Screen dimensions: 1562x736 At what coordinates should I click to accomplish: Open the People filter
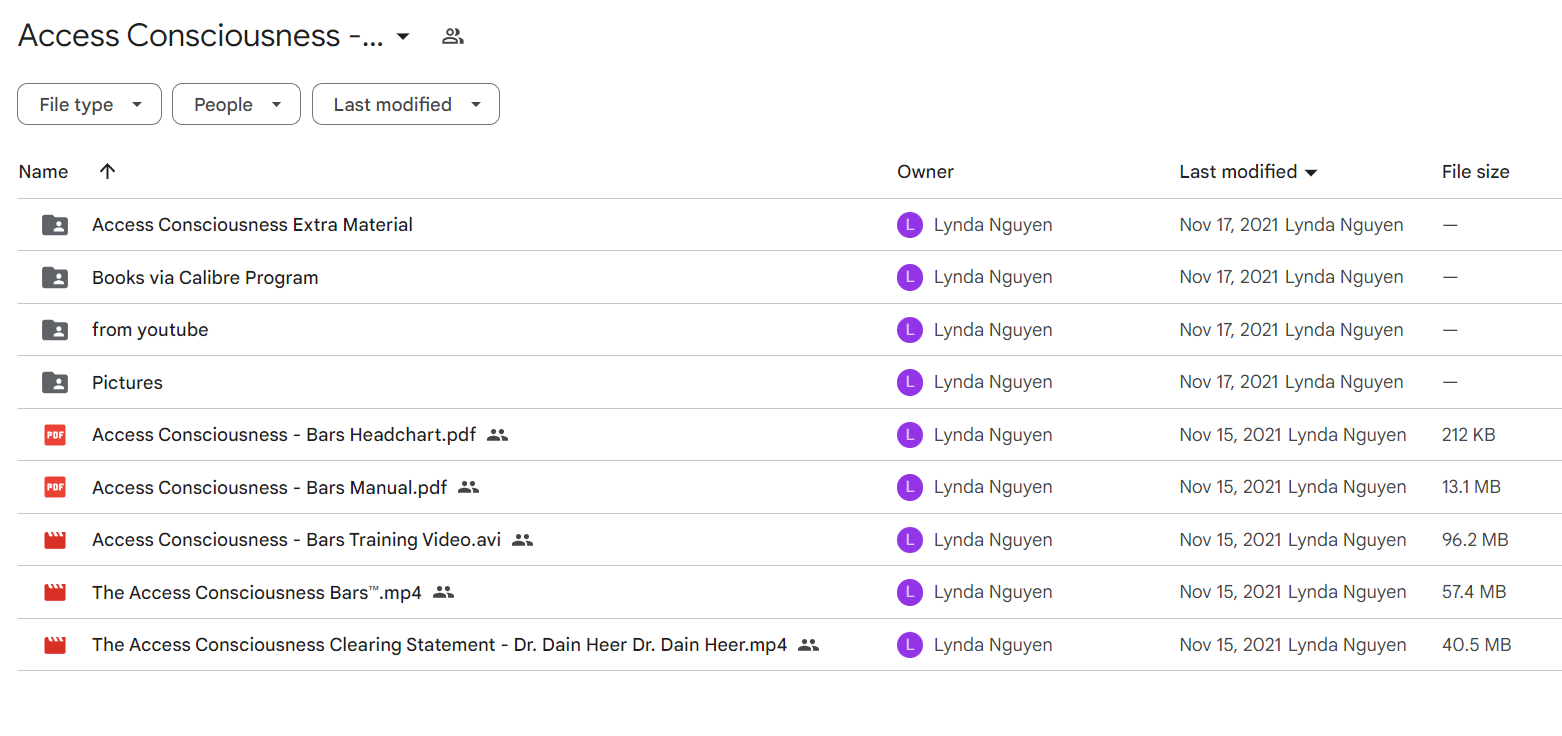(x=236, y=104)
